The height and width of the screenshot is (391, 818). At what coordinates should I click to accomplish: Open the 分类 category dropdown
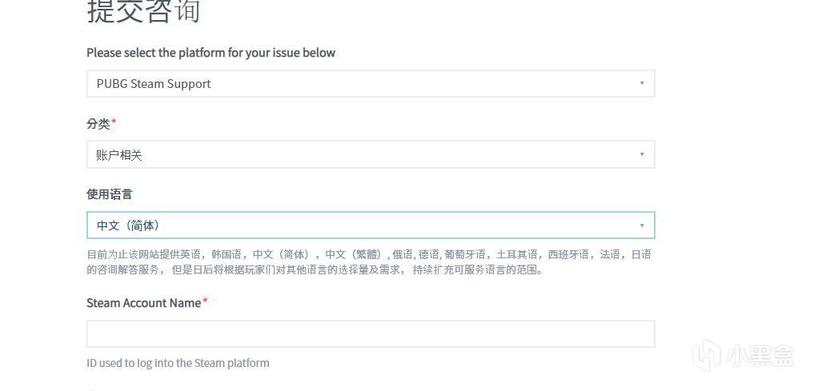point(370,155)
